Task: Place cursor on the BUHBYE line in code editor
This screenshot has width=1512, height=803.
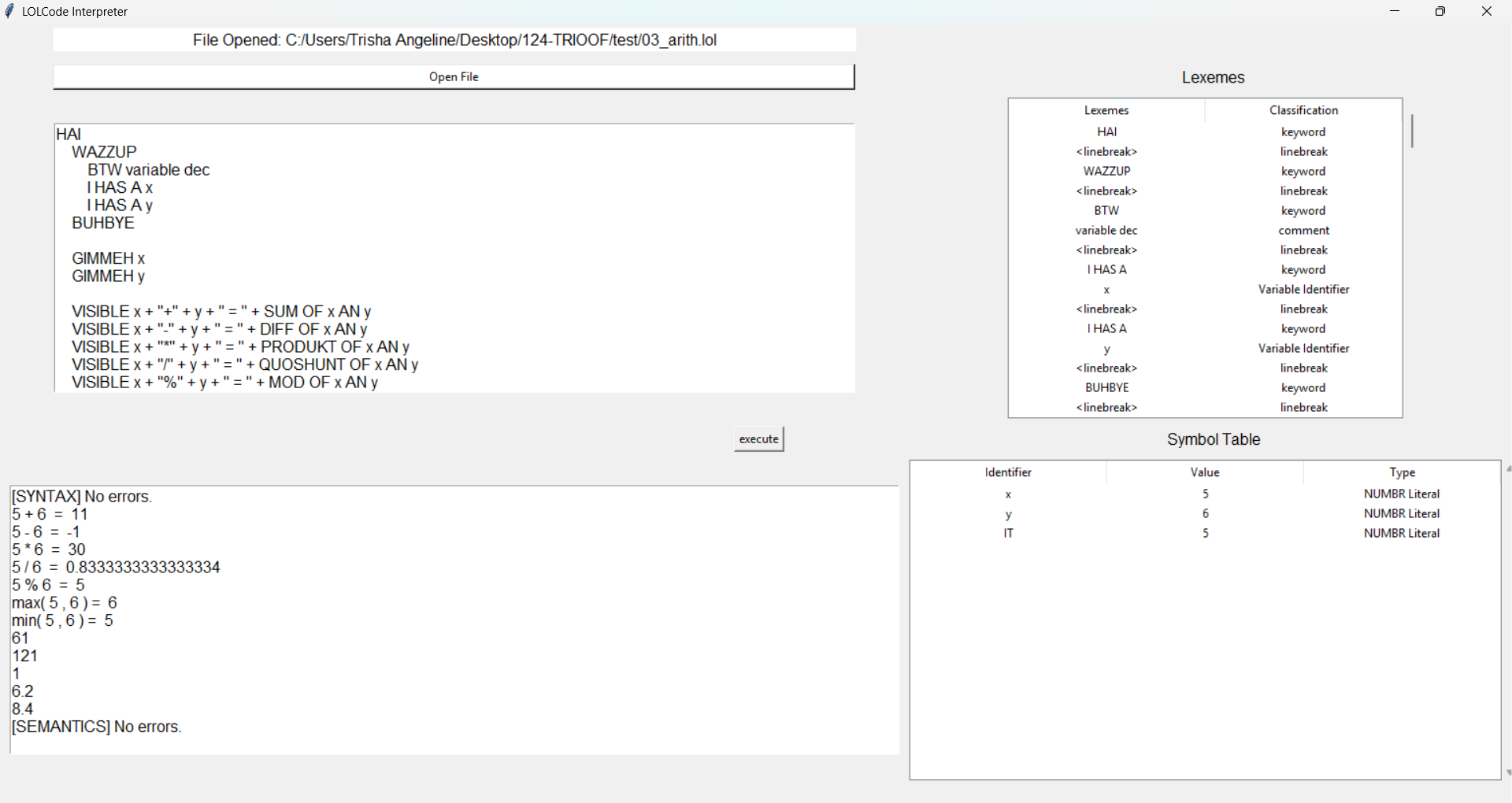Action: point(103,224)
